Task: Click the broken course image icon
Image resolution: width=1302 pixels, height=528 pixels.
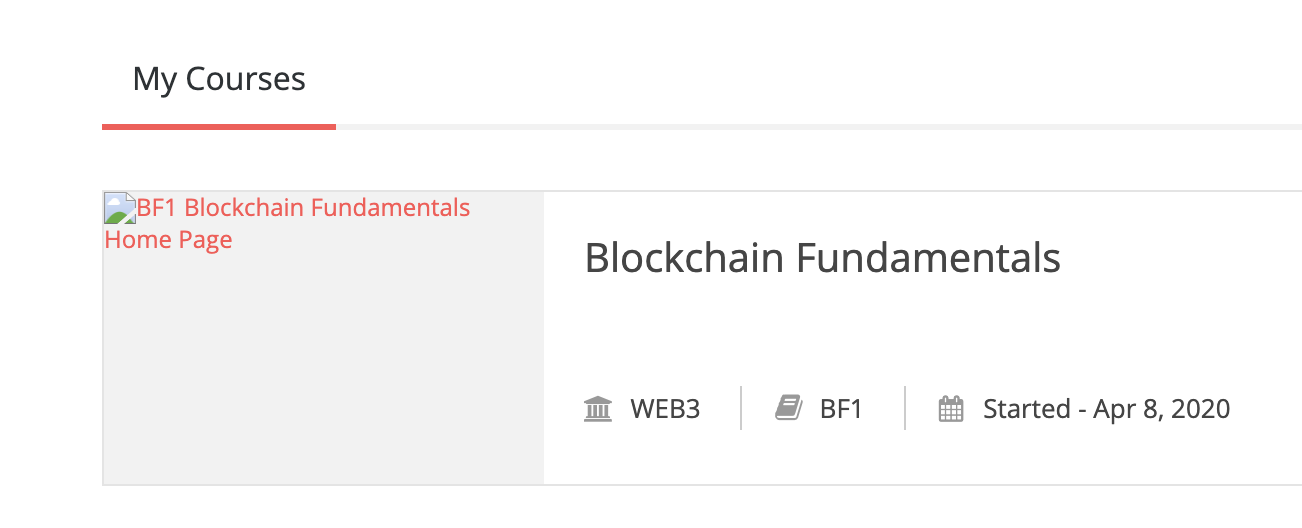Action: [120, 208]
